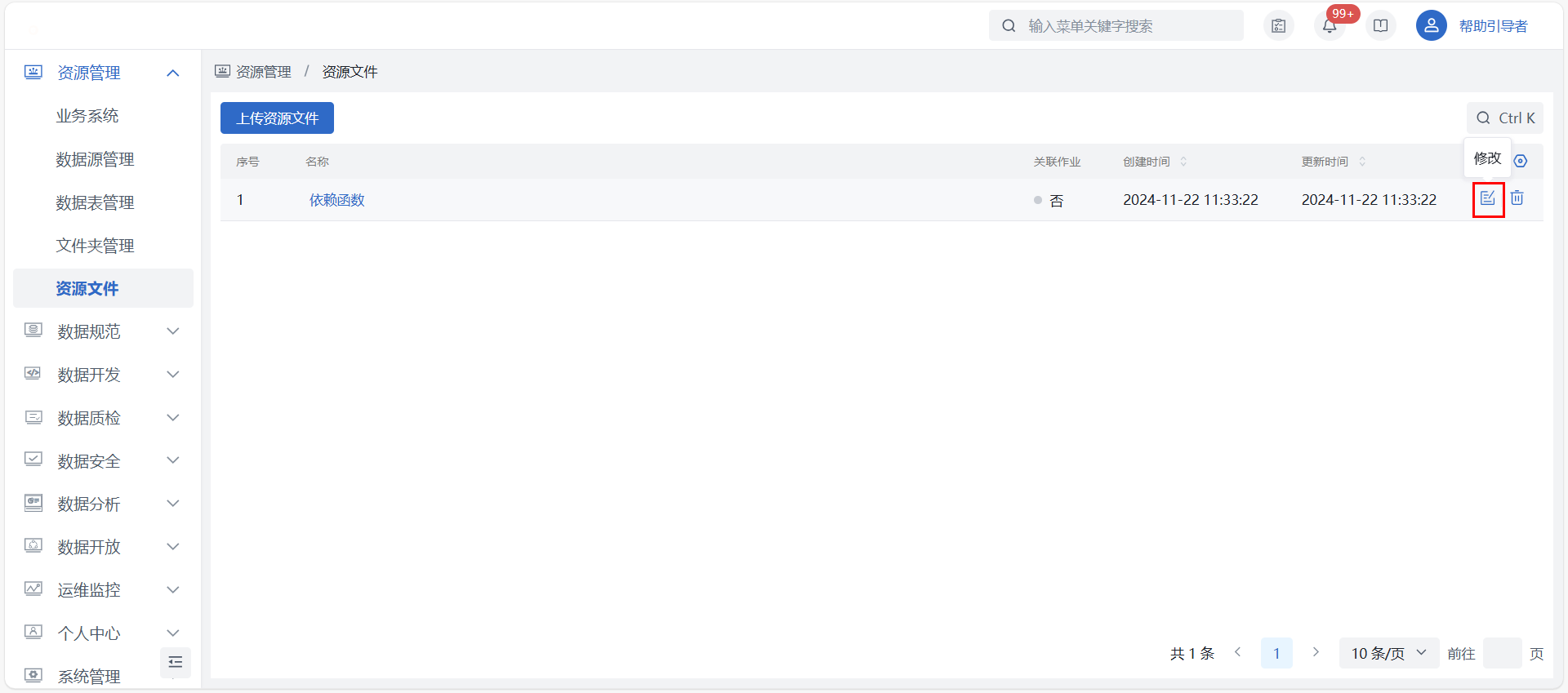1568x693 pixels.
Task: Sort by 更新时间 using the sort arrows
Action: (1362, 162)
